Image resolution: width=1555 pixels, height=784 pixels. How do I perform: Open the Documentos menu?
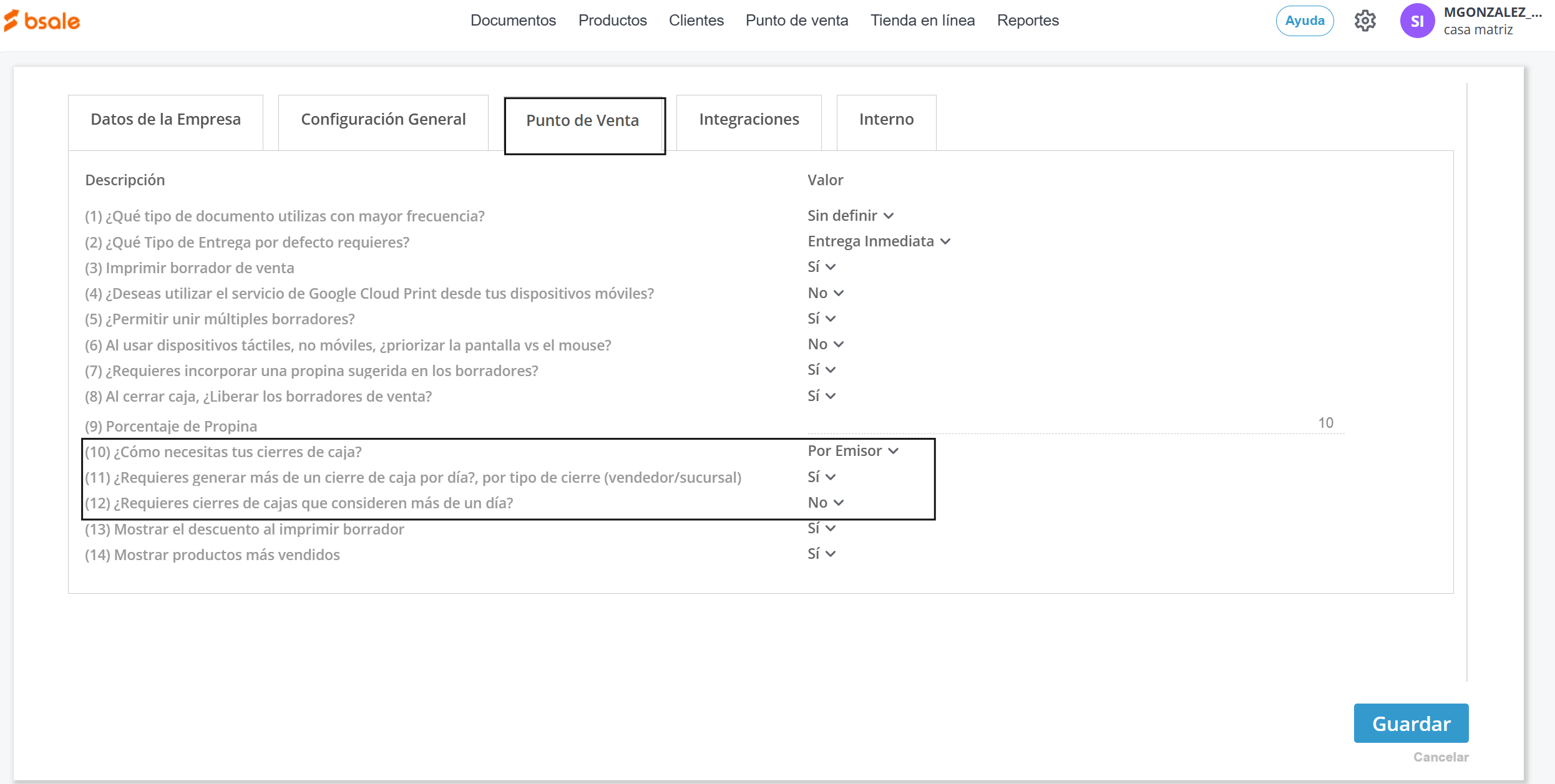pyautogui.click(x=512, y=21)
